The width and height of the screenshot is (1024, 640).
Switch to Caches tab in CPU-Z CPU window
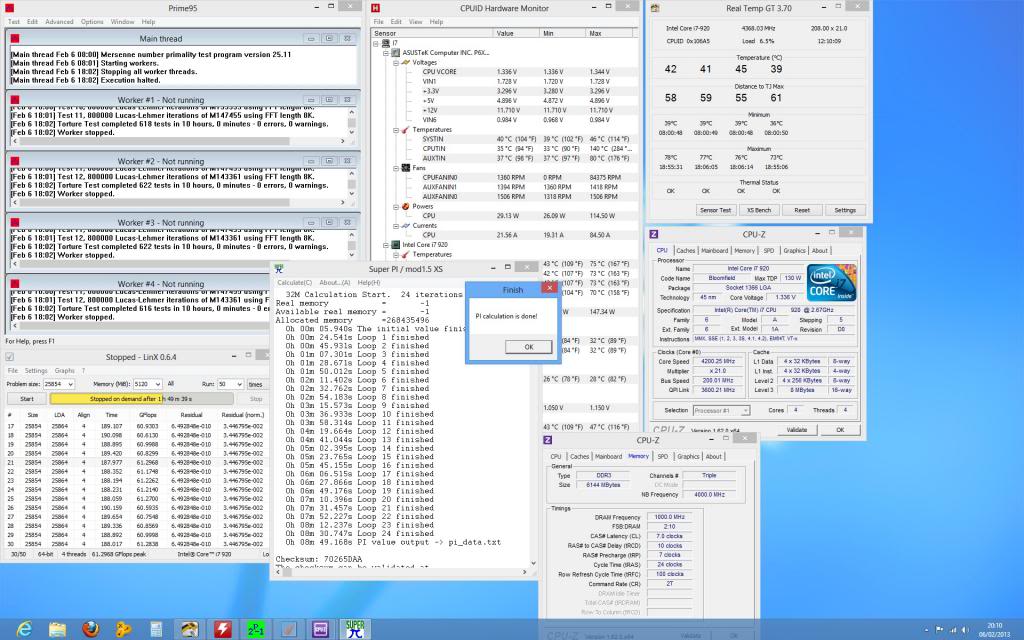685,250
